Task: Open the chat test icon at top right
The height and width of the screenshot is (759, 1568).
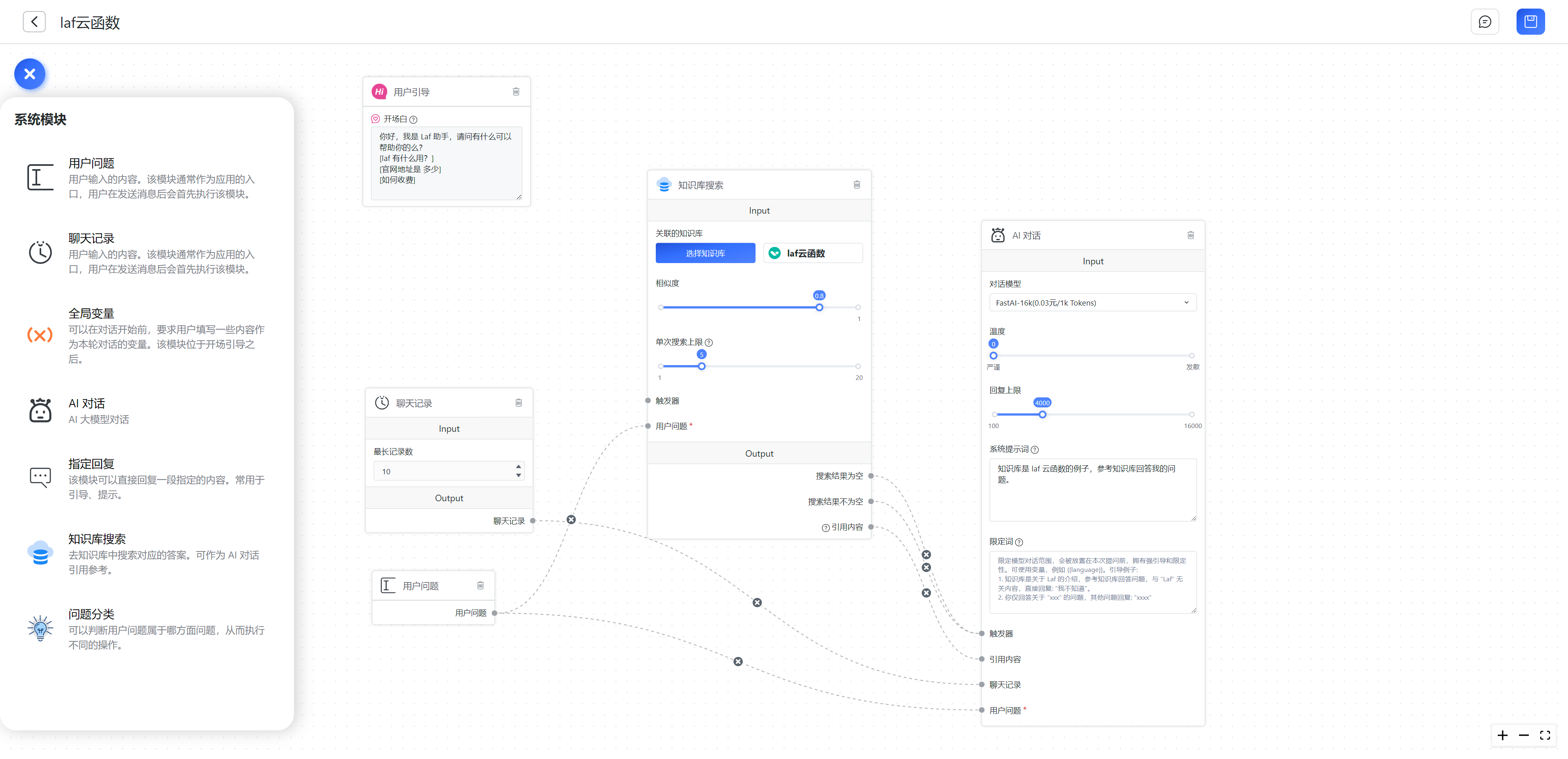Action: [1485, 22]
